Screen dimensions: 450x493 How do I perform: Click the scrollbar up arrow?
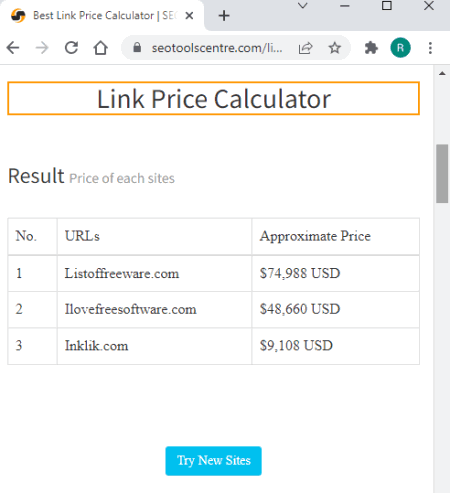click(442, 73)
